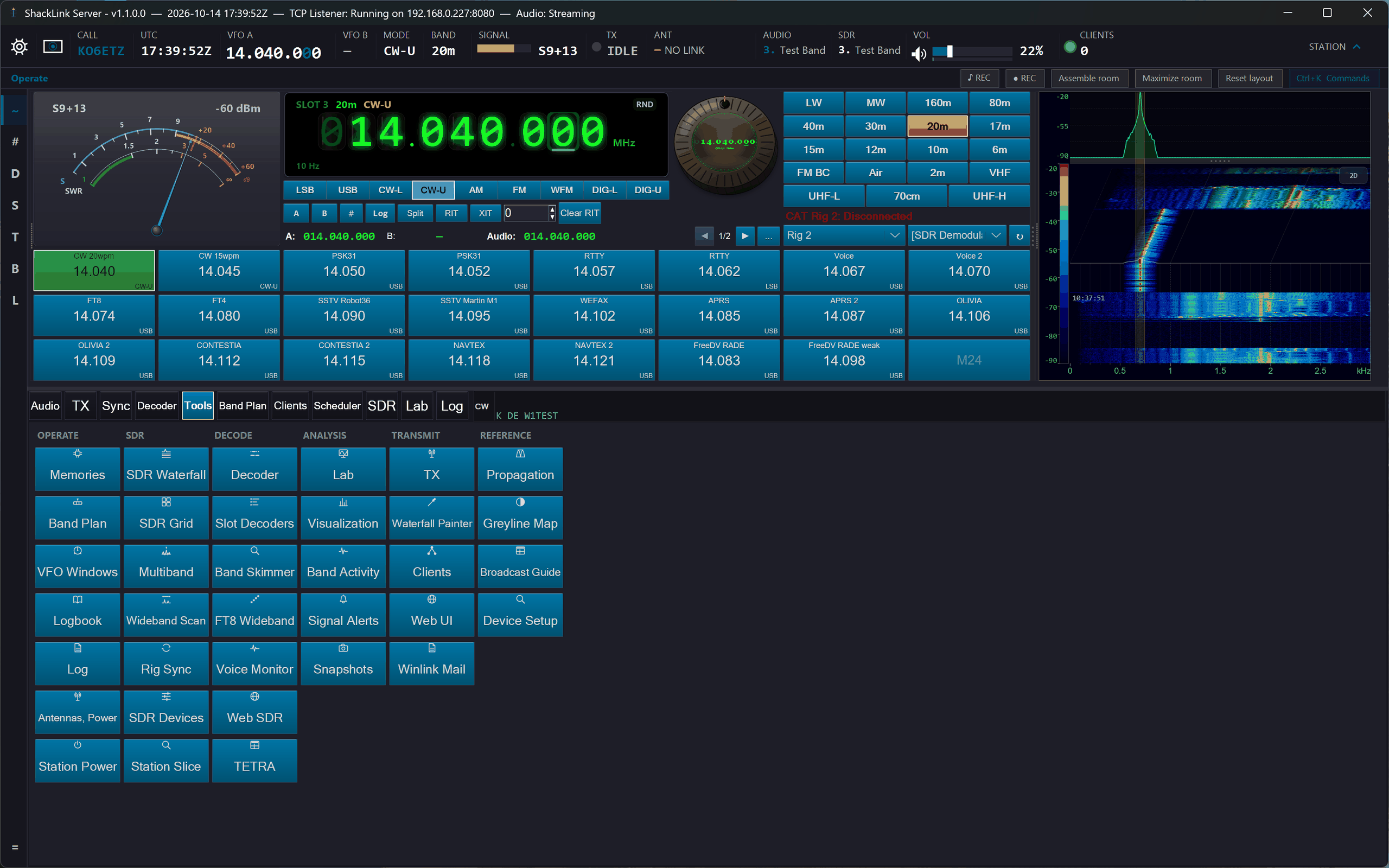1389x868 pixels.
Task: Click the display monitor icon beside the gear
Action: (53, 47)
